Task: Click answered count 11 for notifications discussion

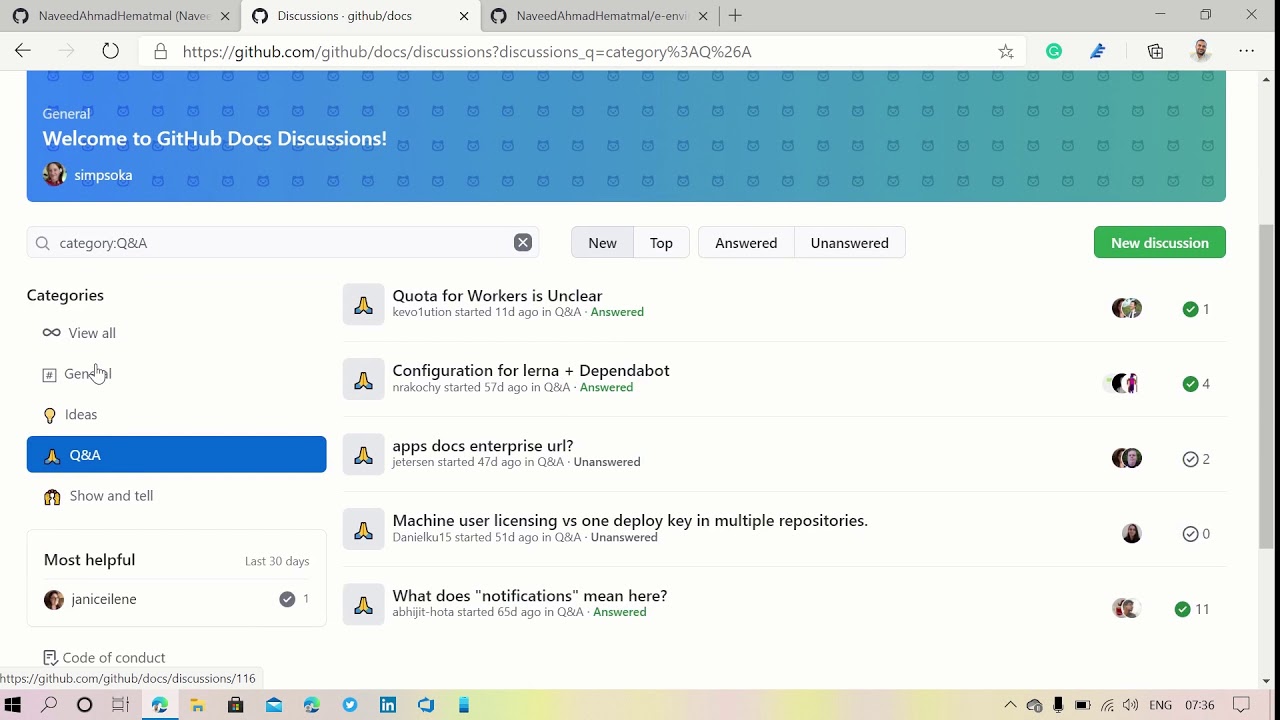Action: [1192, 609]
